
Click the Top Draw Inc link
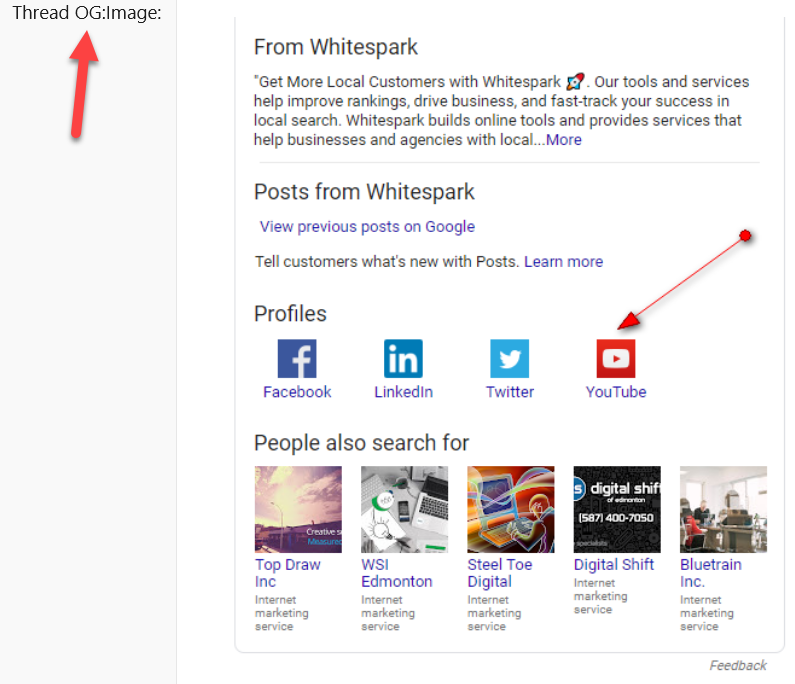287,573
